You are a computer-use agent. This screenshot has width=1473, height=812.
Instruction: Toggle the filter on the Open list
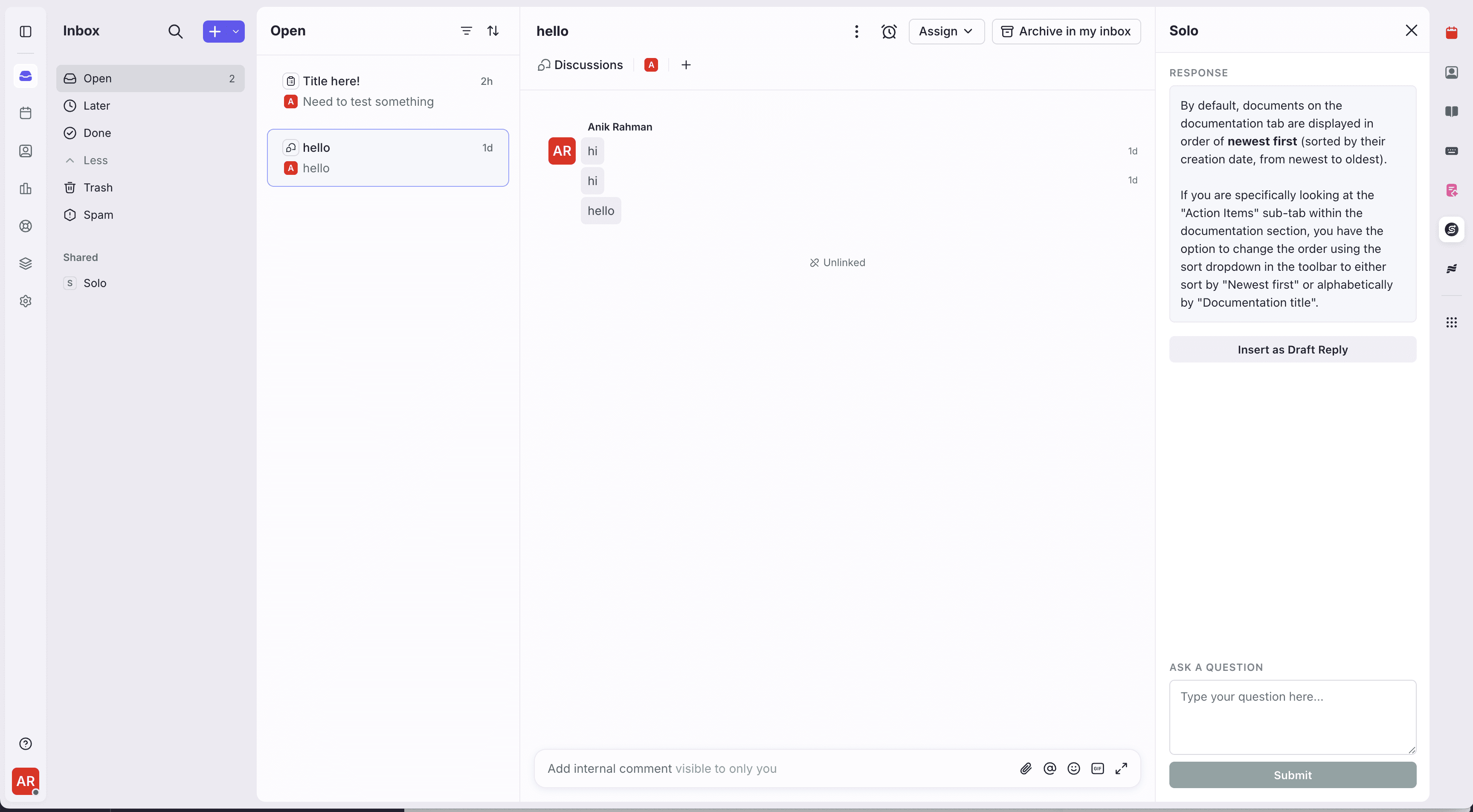pyautogui.click(x=467, y=31)
